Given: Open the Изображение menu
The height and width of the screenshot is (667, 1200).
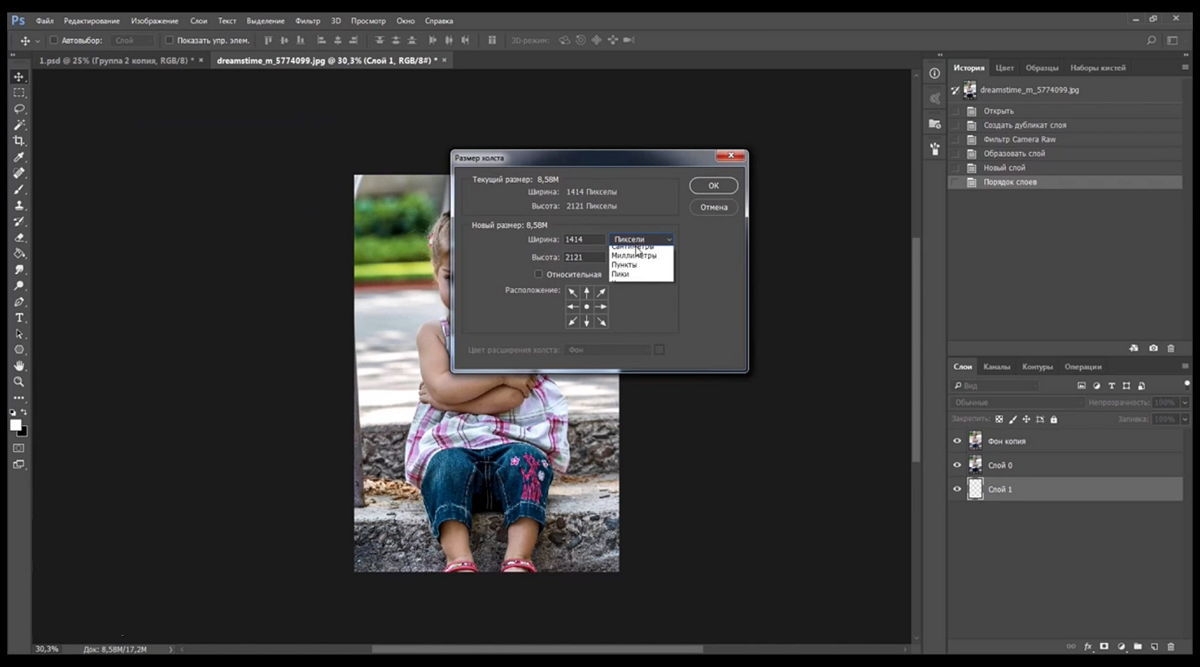Looking at the screenshot, I should click(x=154, y=20).
